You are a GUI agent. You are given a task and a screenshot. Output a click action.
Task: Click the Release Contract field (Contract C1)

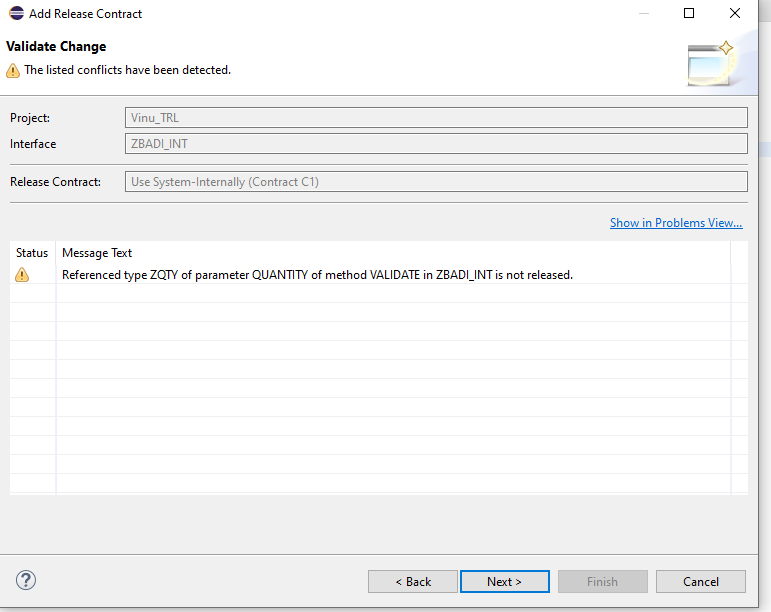click(x=436, y=181)
